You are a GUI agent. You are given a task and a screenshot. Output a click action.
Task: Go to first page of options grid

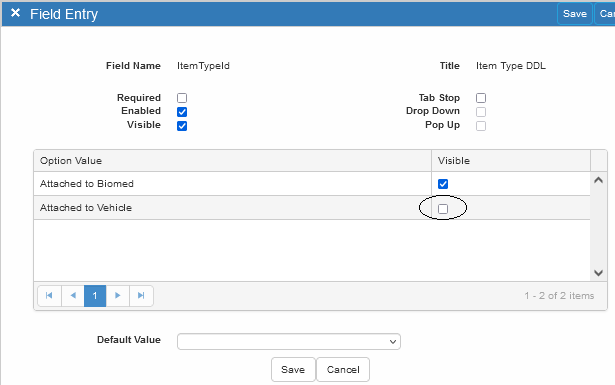[49, 296]
